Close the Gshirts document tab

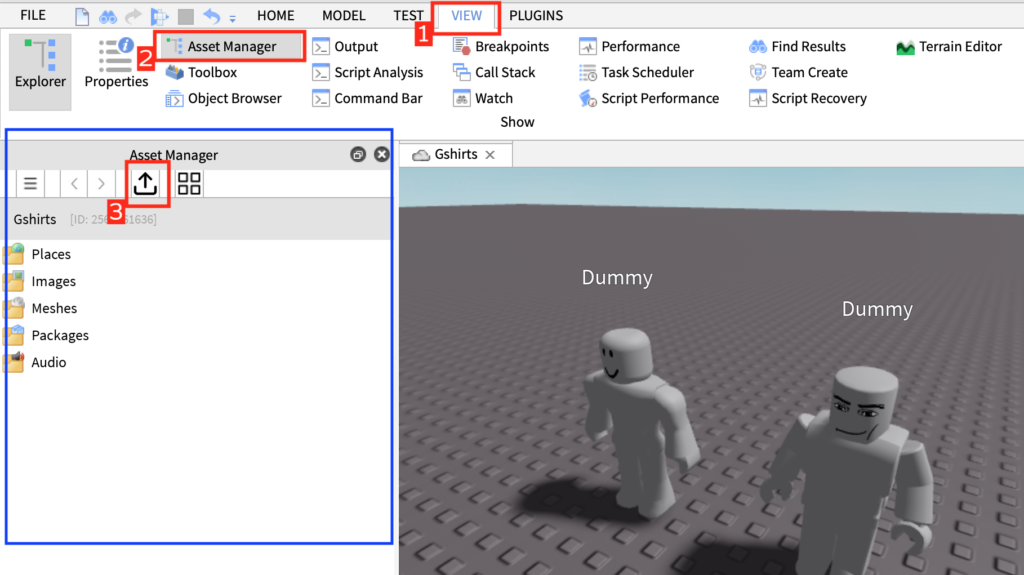tap(490, 155)
